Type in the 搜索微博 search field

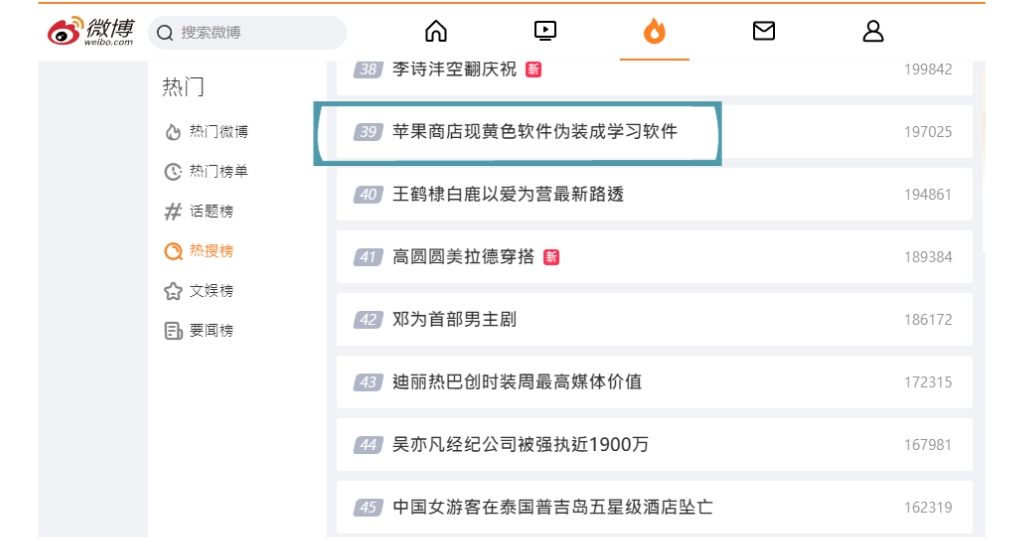coord(255,33)
